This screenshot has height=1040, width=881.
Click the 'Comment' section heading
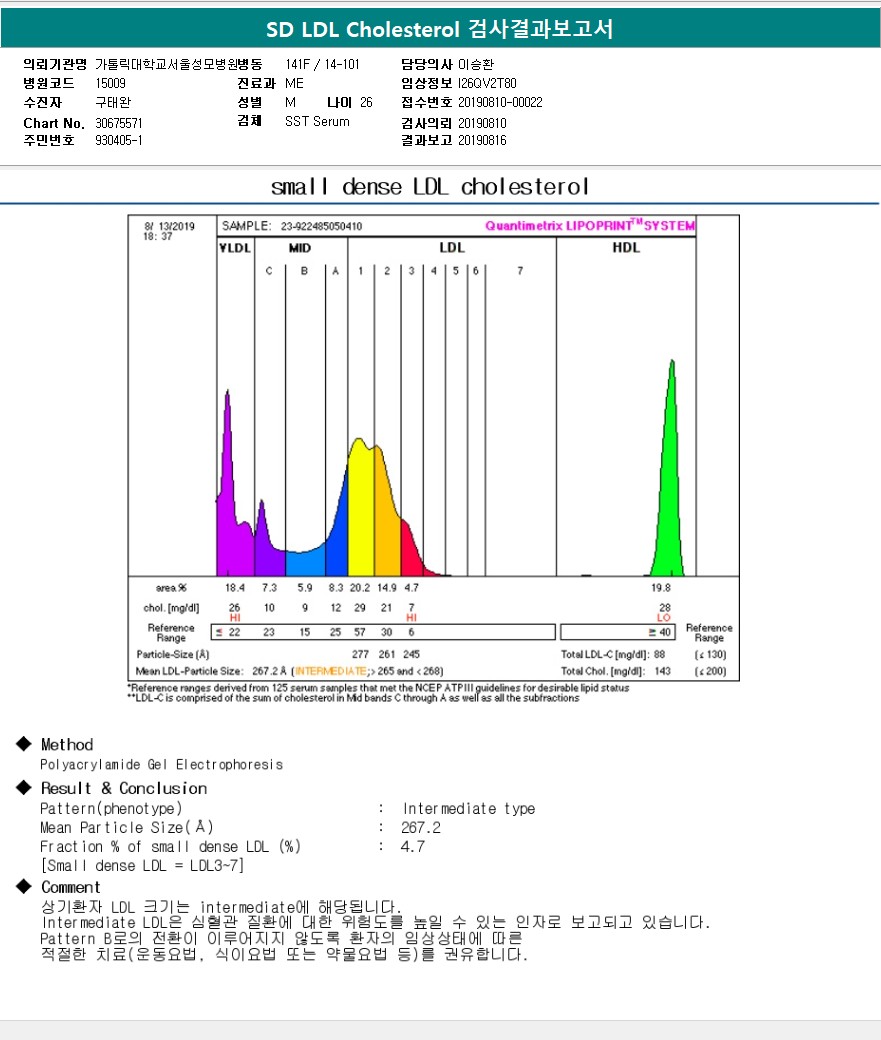70,887
